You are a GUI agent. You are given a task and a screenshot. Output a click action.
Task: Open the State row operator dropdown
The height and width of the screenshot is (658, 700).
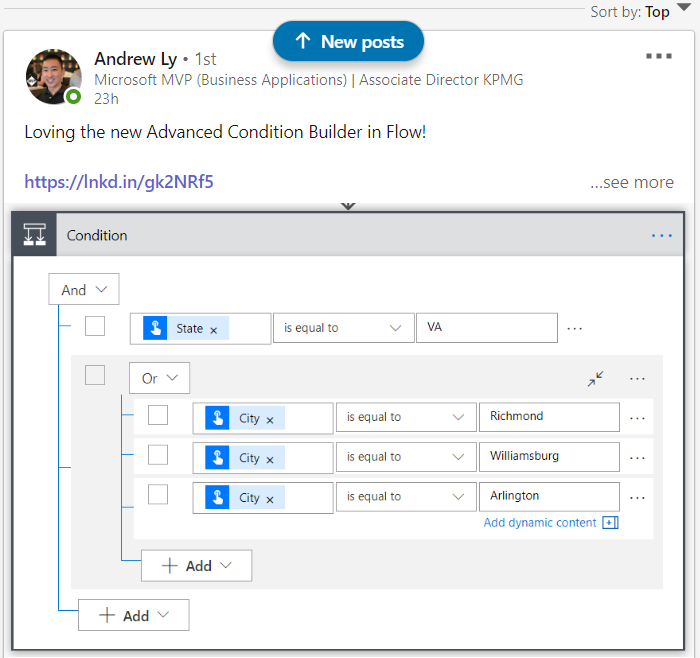pyautogui.click(x=343, y=328)
